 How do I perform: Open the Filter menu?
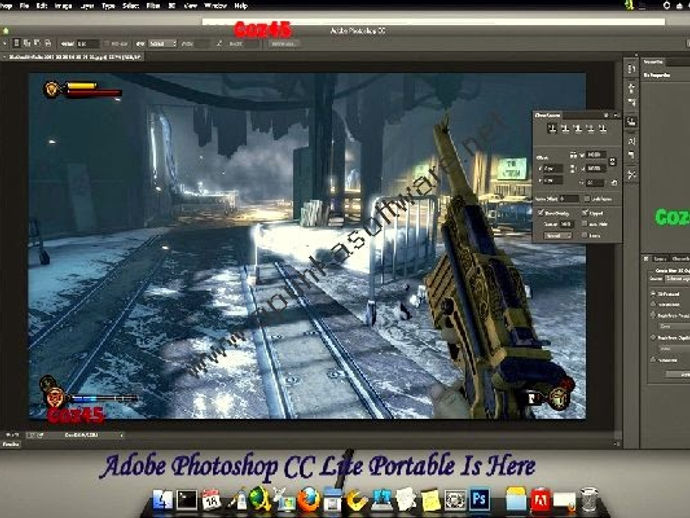pos(153,6)
